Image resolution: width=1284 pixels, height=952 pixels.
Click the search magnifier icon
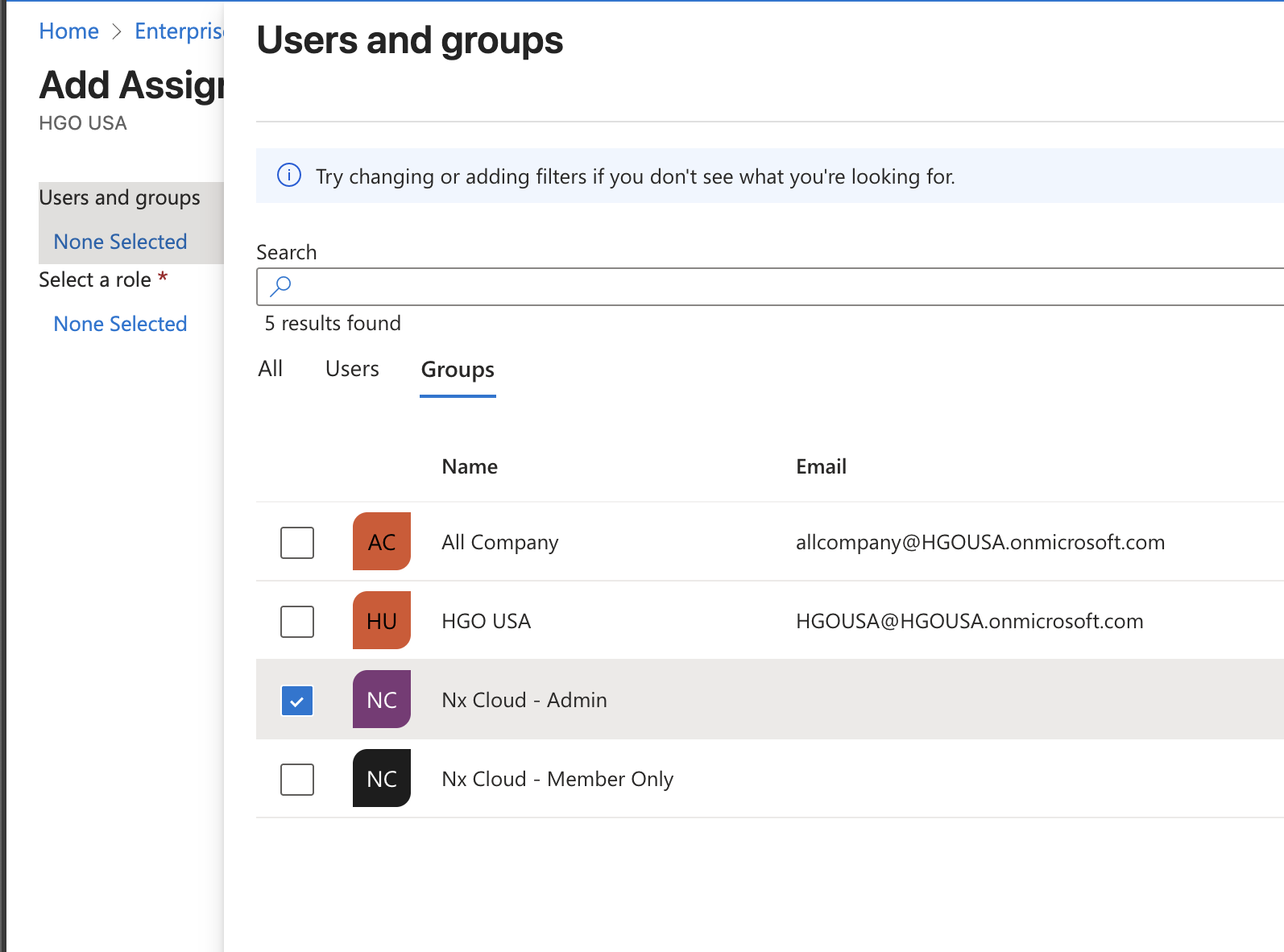[280, 286]
